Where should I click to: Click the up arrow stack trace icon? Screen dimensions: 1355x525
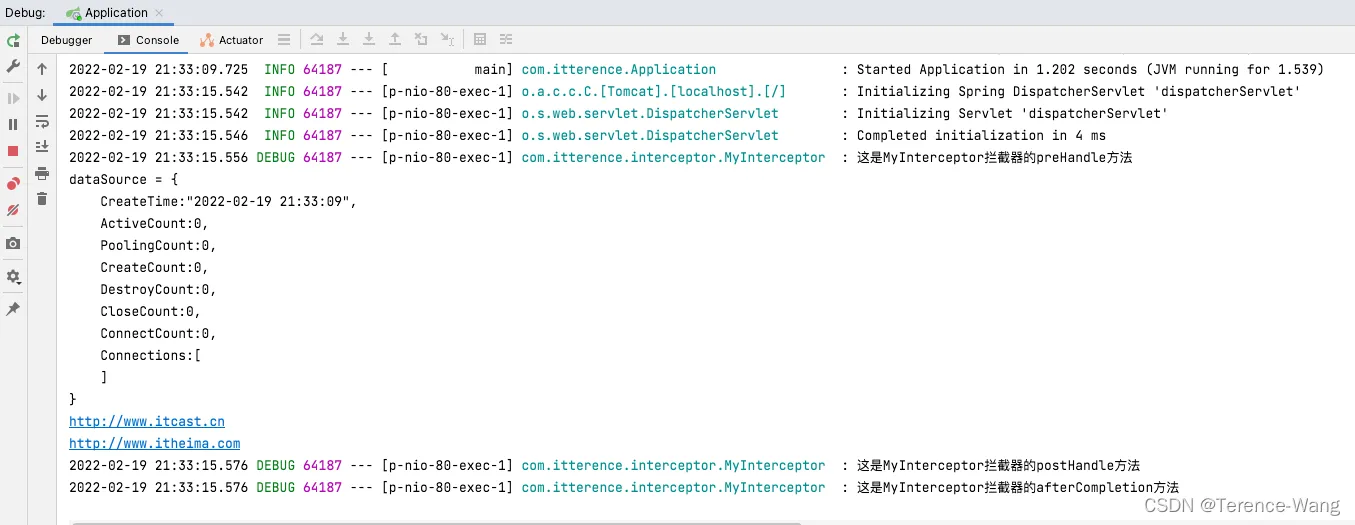click(42, 69)
